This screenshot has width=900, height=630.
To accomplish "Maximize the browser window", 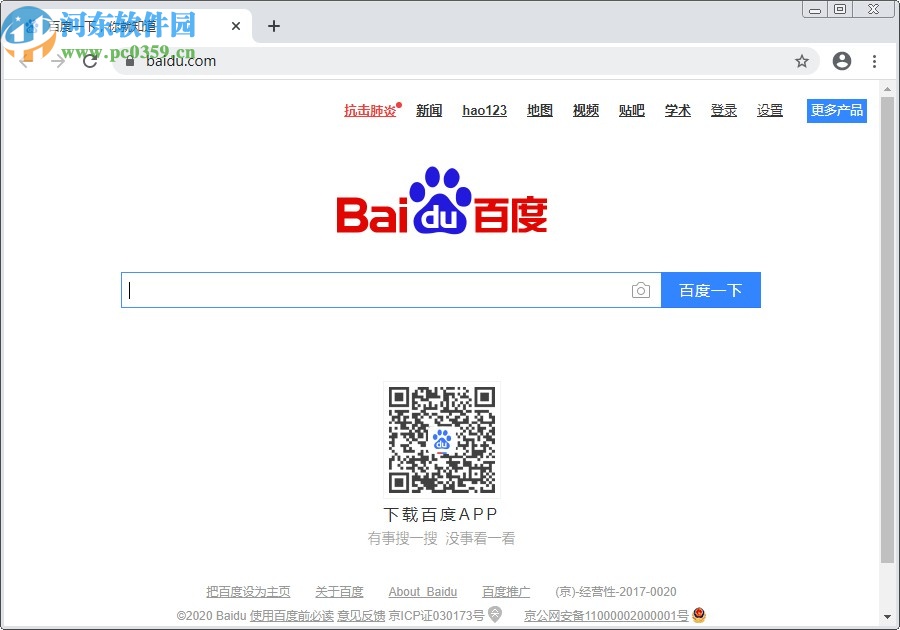I will pos(840,9).
